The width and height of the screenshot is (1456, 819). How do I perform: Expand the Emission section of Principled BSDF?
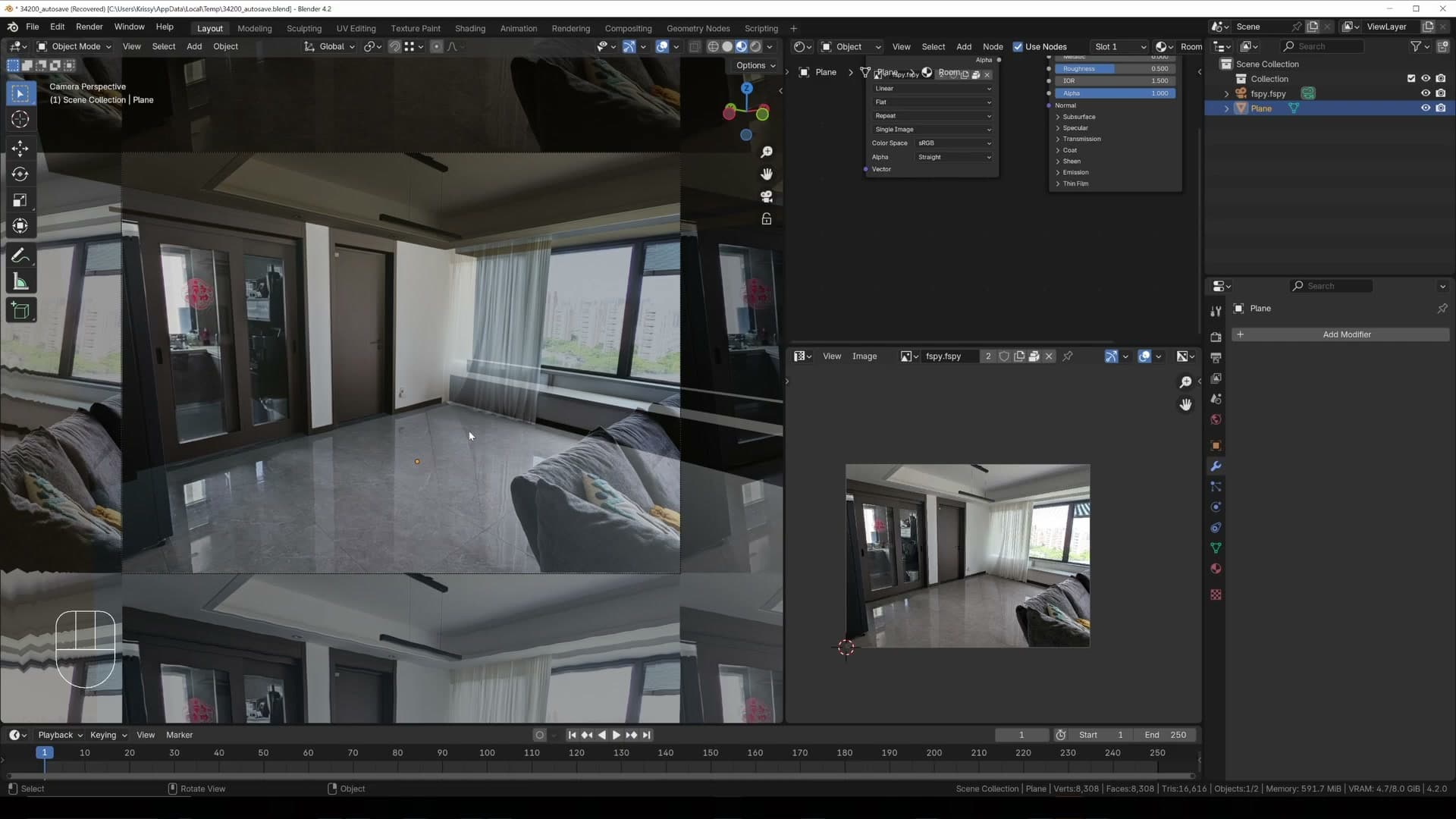1075,173
